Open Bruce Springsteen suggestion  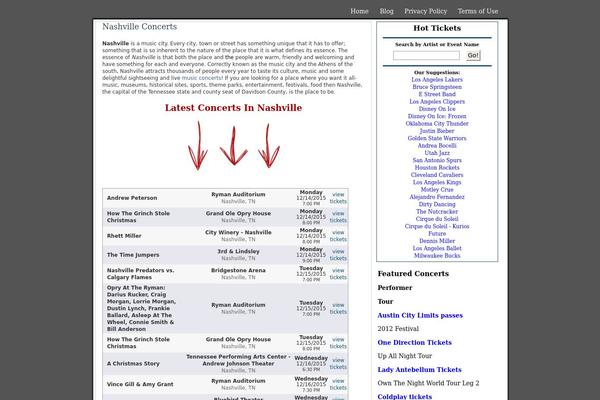pyautogui.click(x=437, y=87)
